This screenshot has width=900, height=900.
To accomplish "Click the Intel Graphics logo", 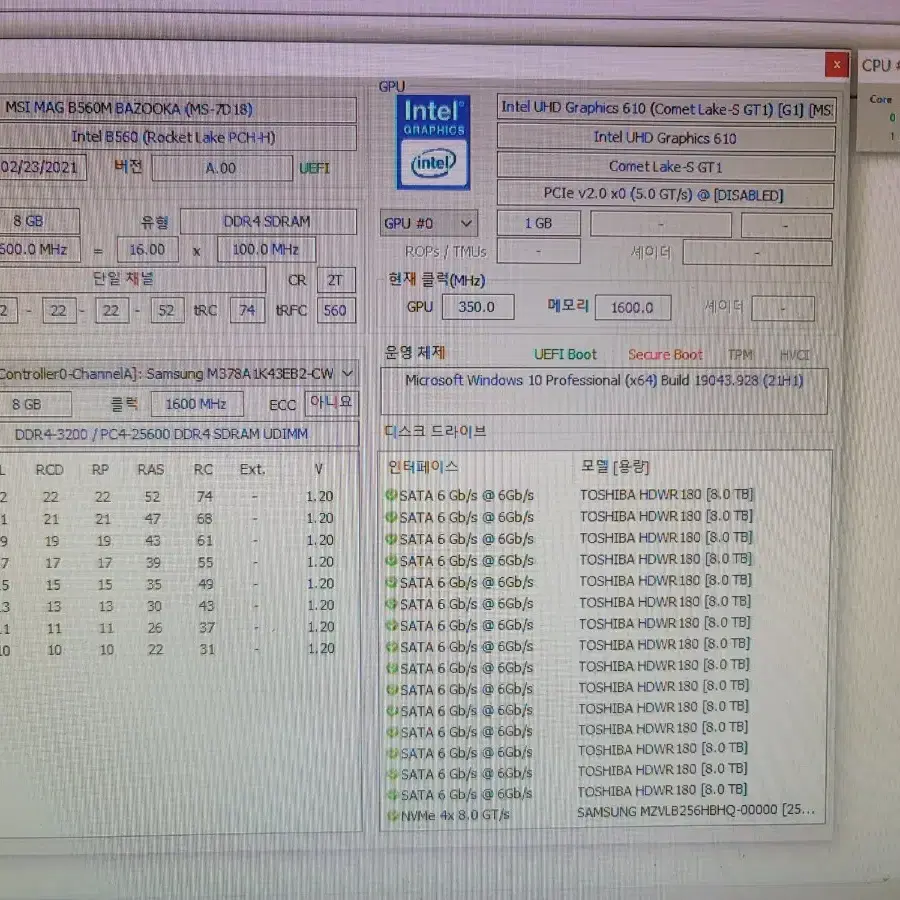I will point(433,142).
